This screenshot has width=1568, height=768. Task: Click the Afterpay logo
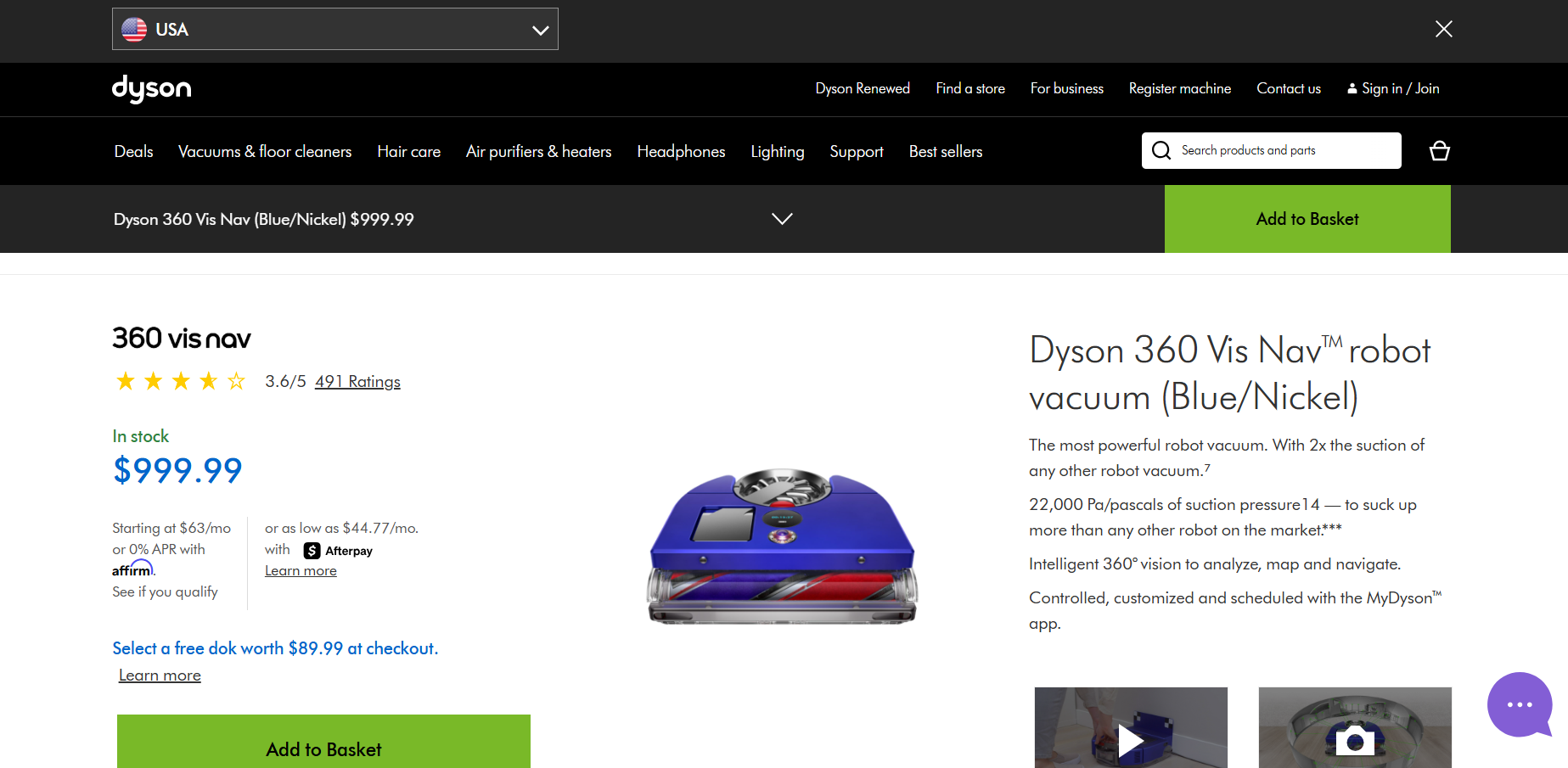338,551
